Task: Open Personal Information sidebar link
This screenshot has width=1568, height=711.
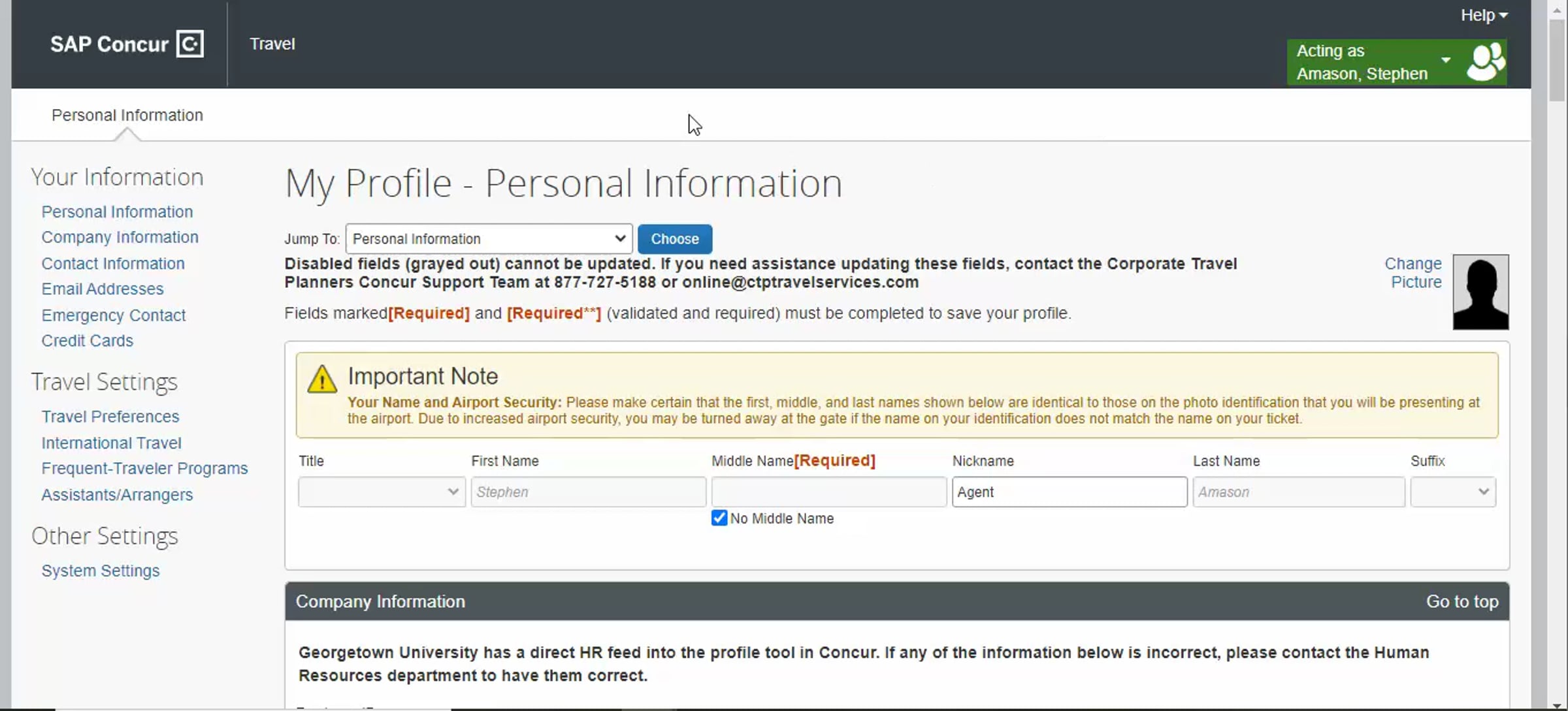Action: [x=117, y=212]
